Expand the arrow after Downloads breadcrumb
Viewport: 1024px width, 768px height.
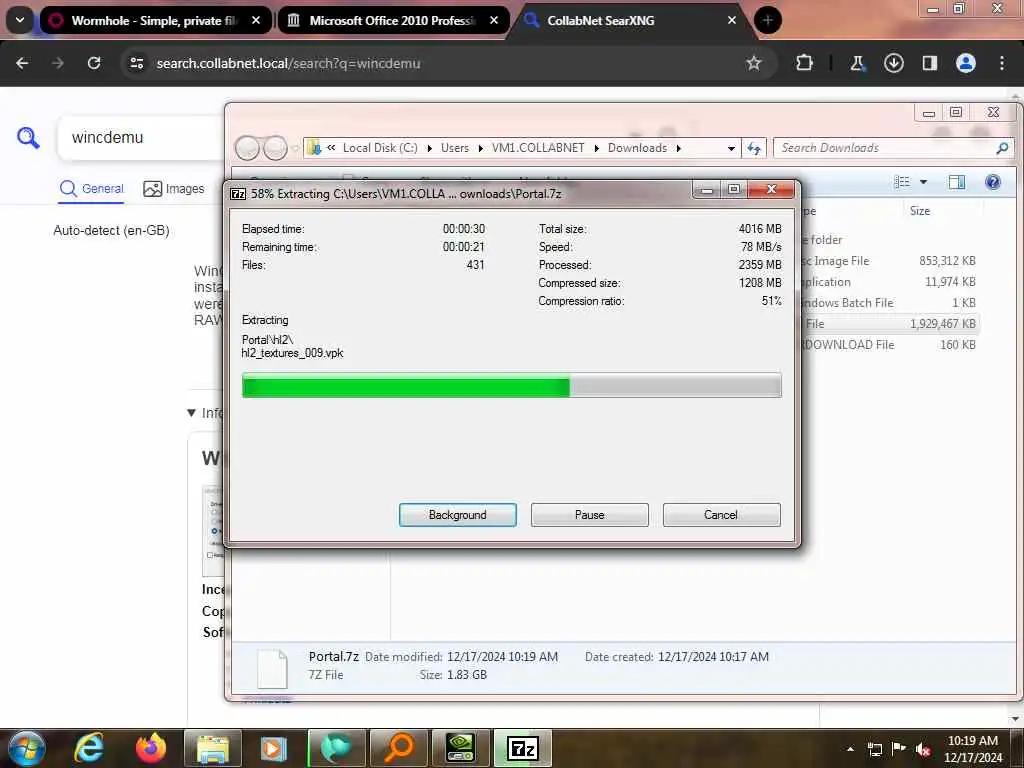679,148
